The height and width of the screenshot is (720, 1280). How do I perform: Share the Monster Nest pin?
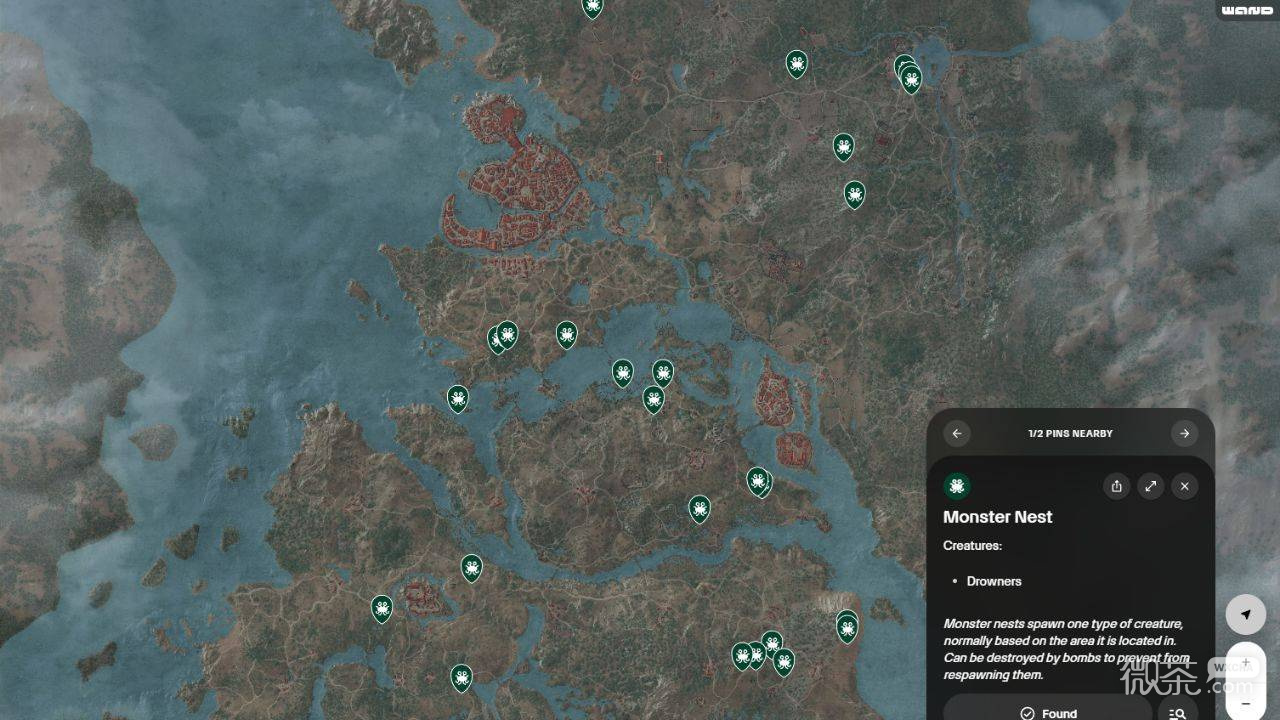[1117, 486]
